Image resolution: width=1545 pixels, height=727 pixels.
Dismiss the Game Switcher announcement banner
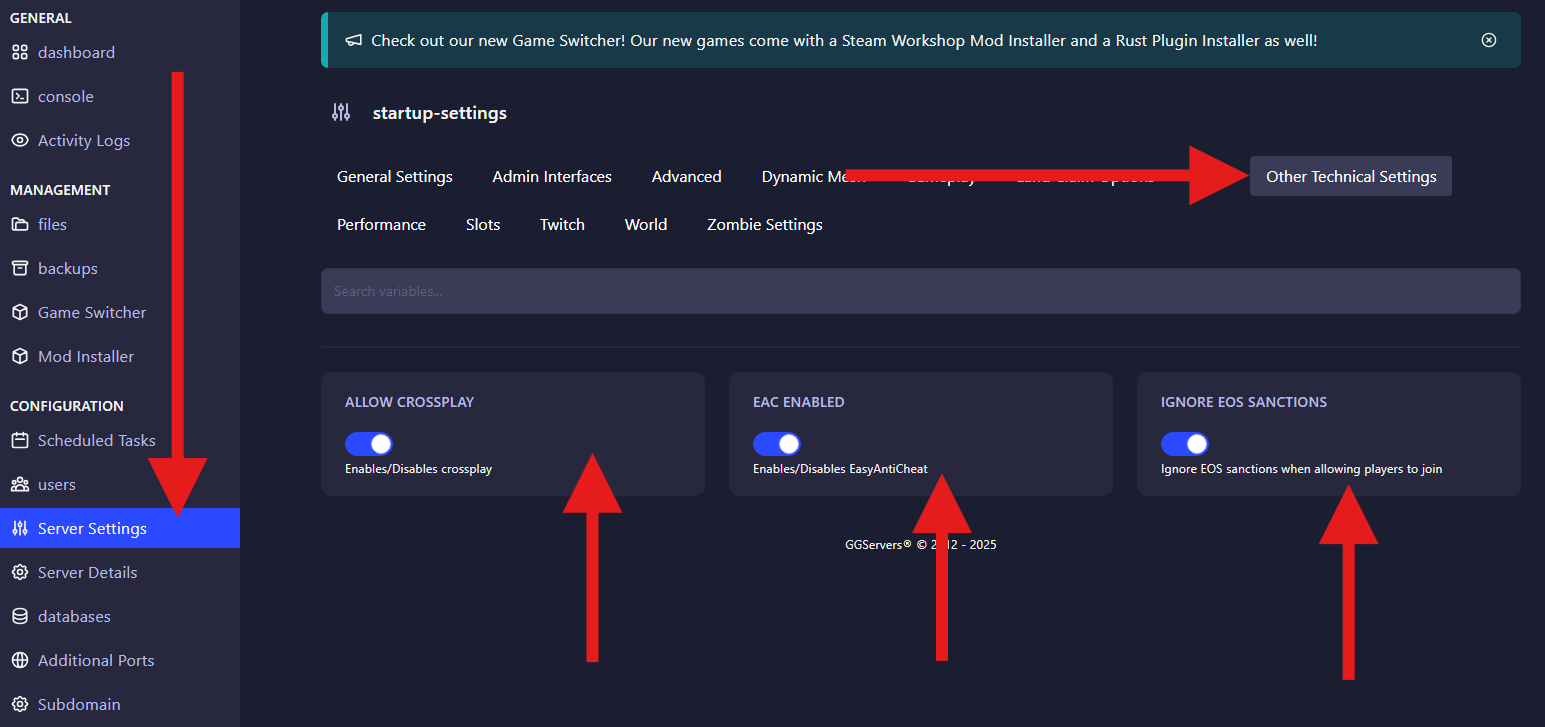click(x=1488, y=40)
